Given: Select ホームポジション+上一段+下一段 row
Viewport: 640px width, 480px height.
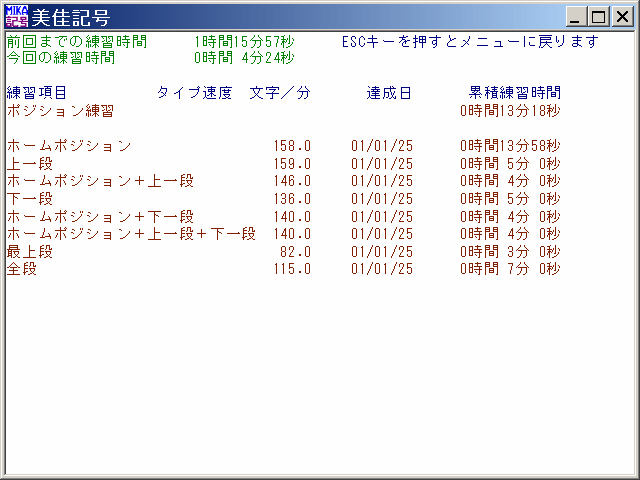Looking at the screenshot, I should click(131, 234).
